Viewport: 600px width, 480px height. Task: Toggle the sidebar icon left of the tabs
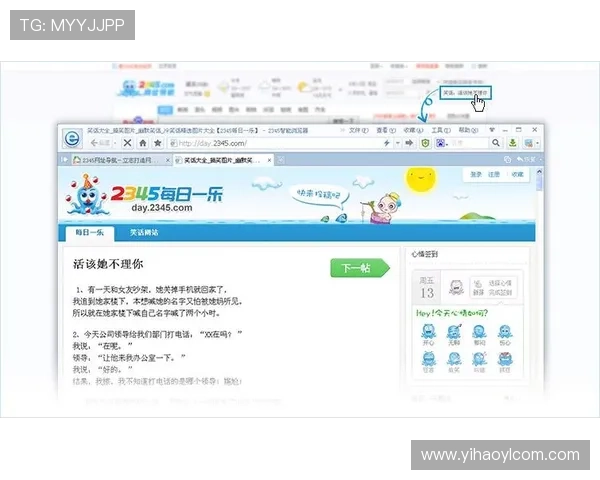click(x=64, y=160)
